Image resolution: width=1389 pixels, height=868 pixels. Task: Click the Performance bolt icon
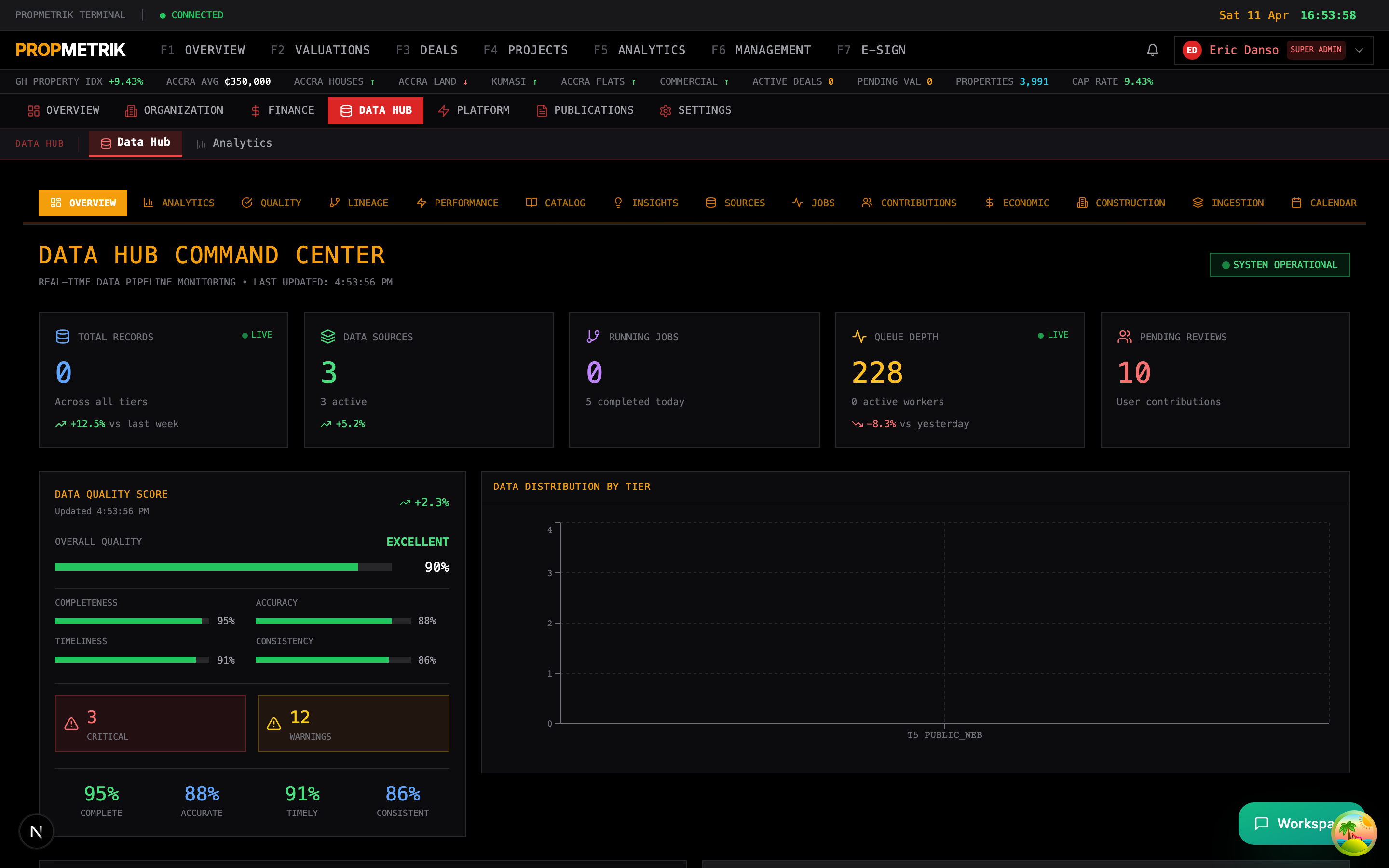(422, 203)
